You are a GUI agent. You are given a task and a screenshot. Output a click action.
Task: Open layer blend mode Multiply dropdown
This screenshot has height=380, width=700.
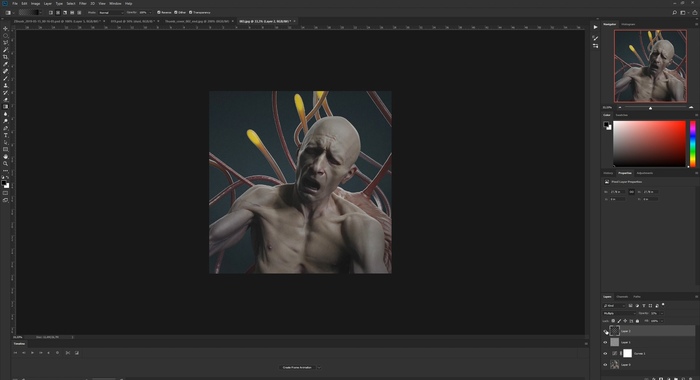(x=619, y=313)
